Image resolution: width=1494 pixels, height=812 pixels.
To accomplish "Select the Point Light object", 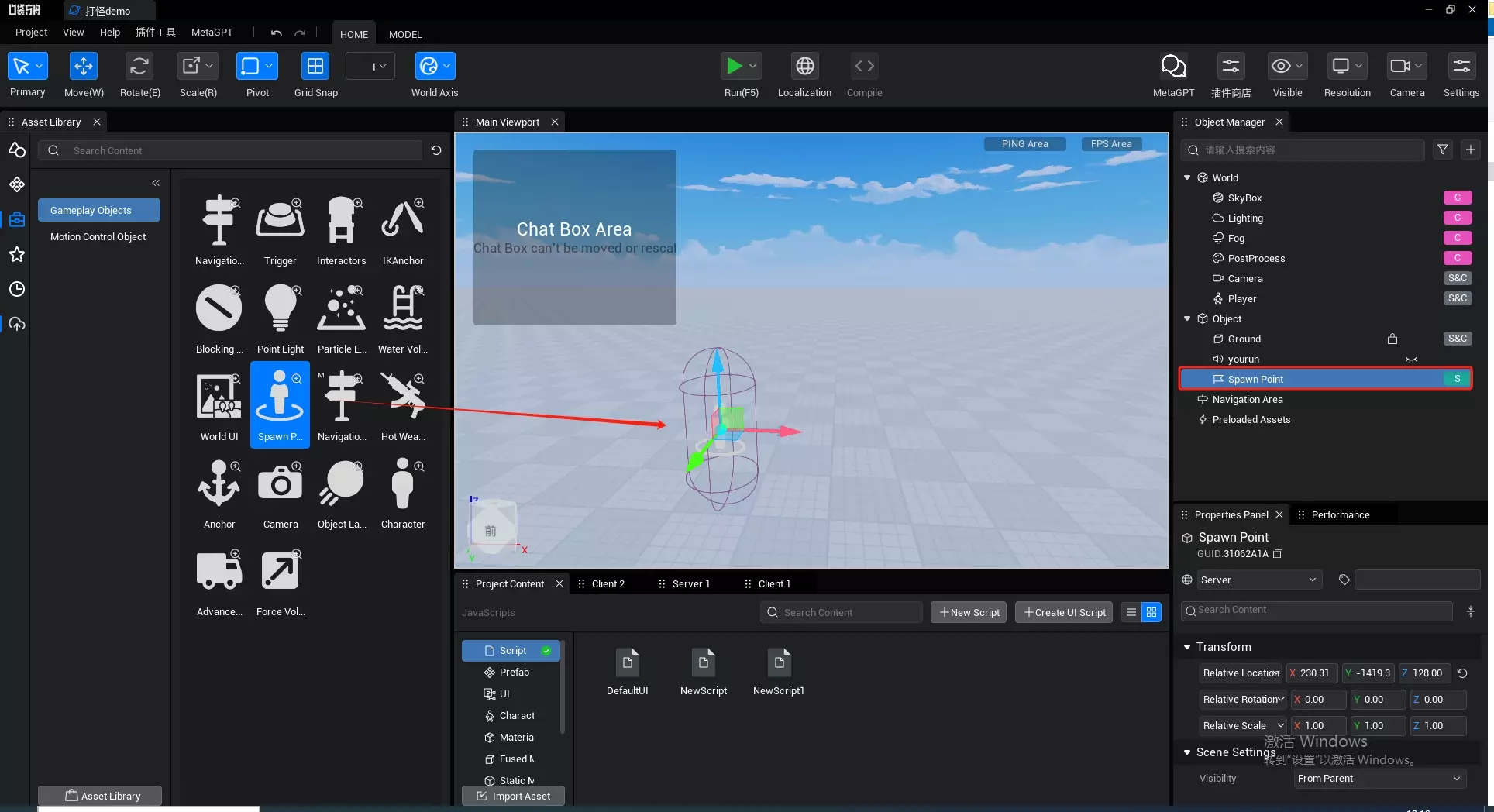I will 280,318.
